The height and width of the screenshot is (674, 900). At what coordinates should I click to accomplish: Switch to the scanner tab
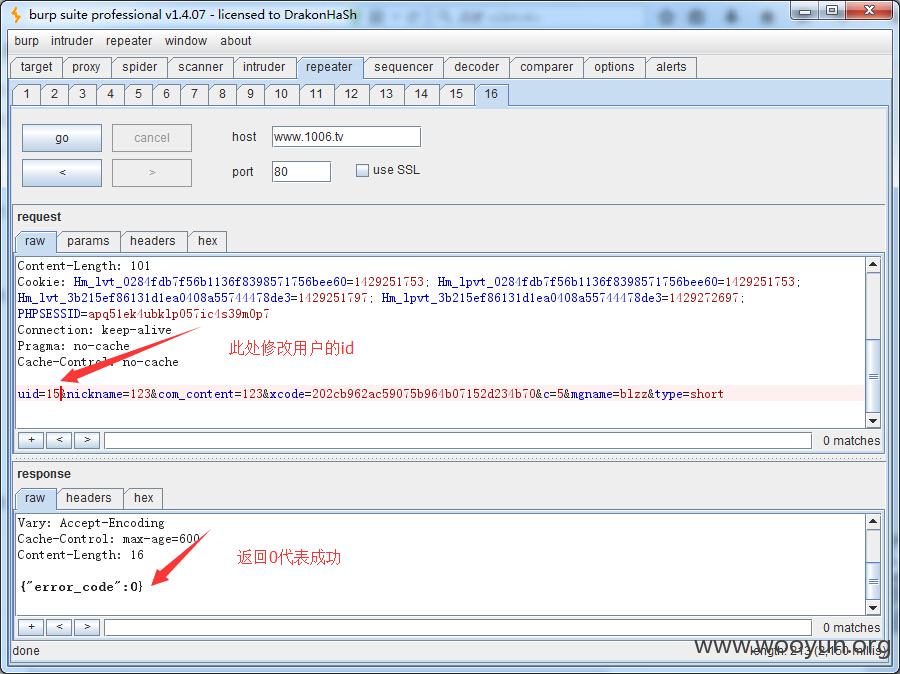(200, 67)
